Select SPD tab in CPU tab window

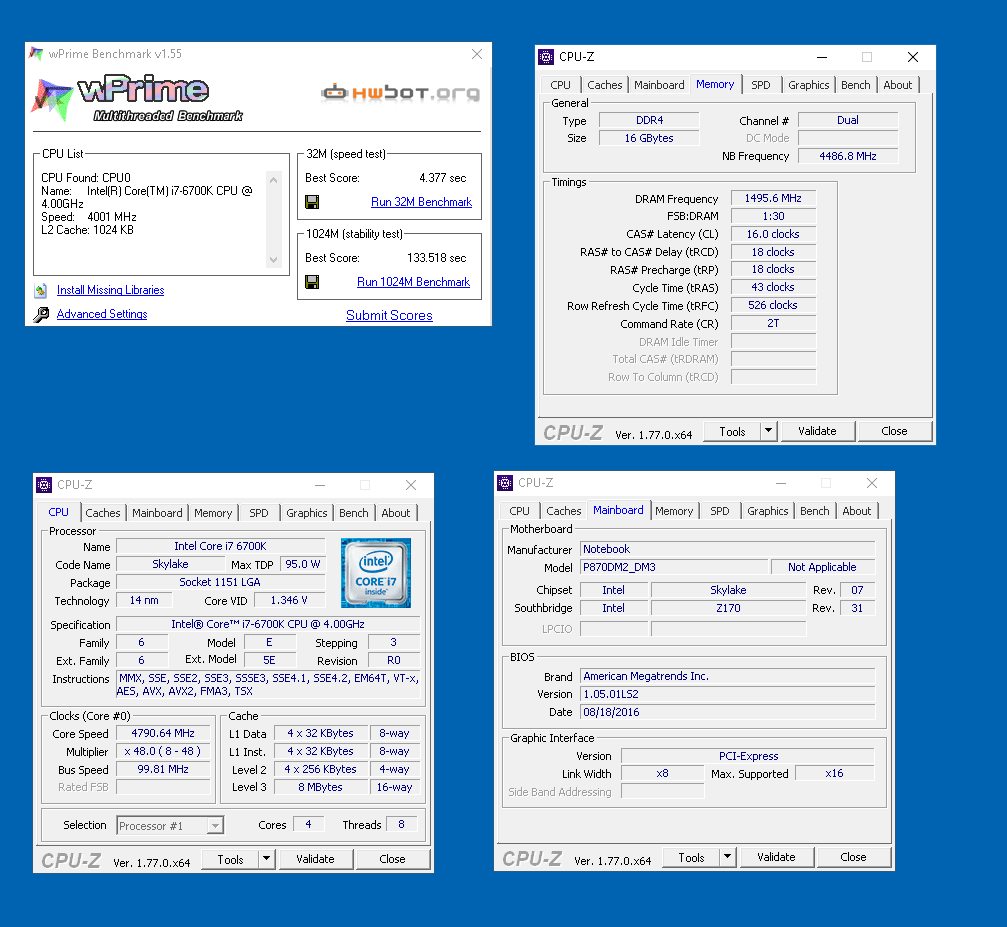click(259, 513)
